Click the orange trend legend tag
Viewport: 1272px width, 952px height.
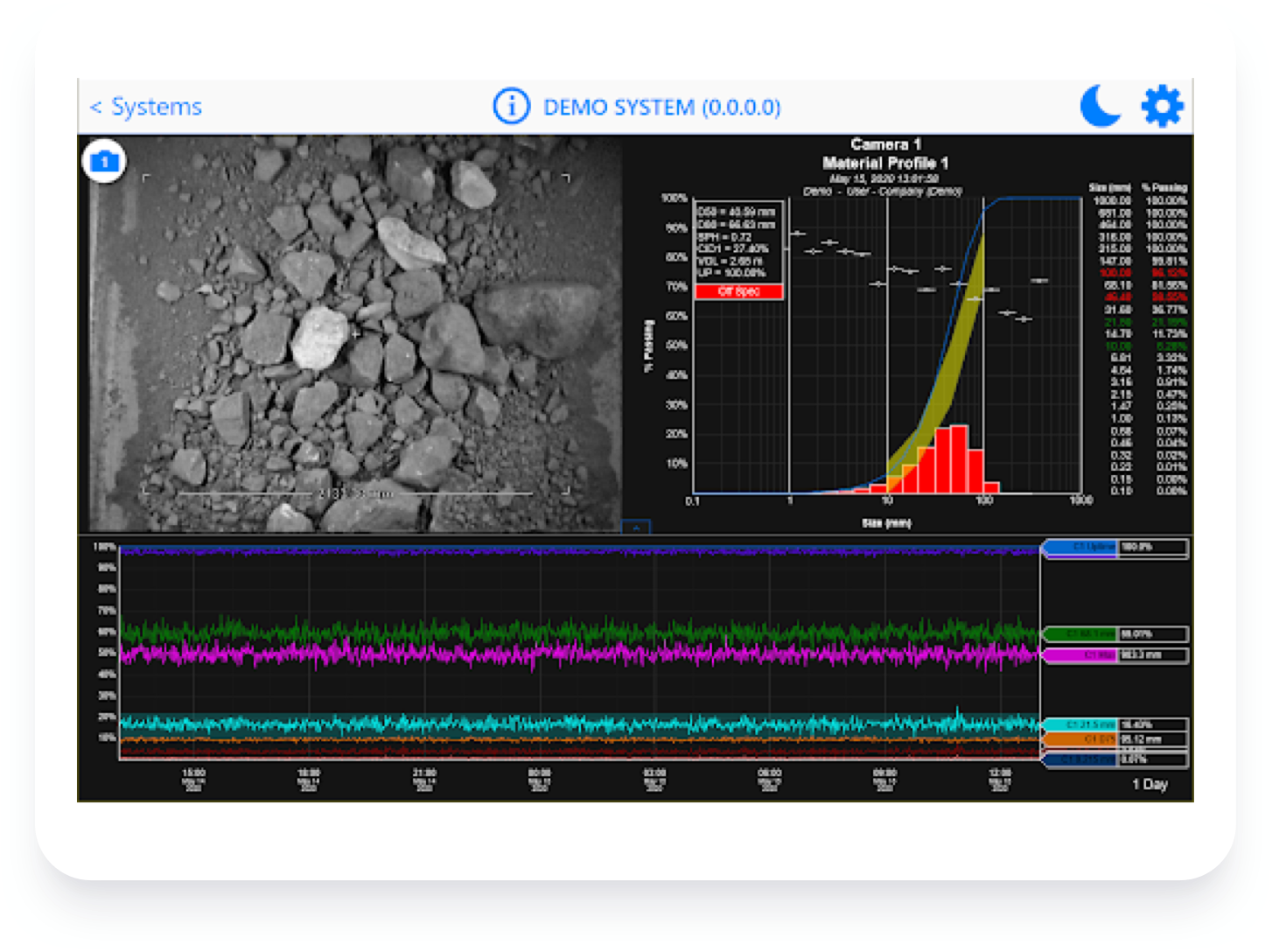pyautogui.click(x=1081, y=740)
